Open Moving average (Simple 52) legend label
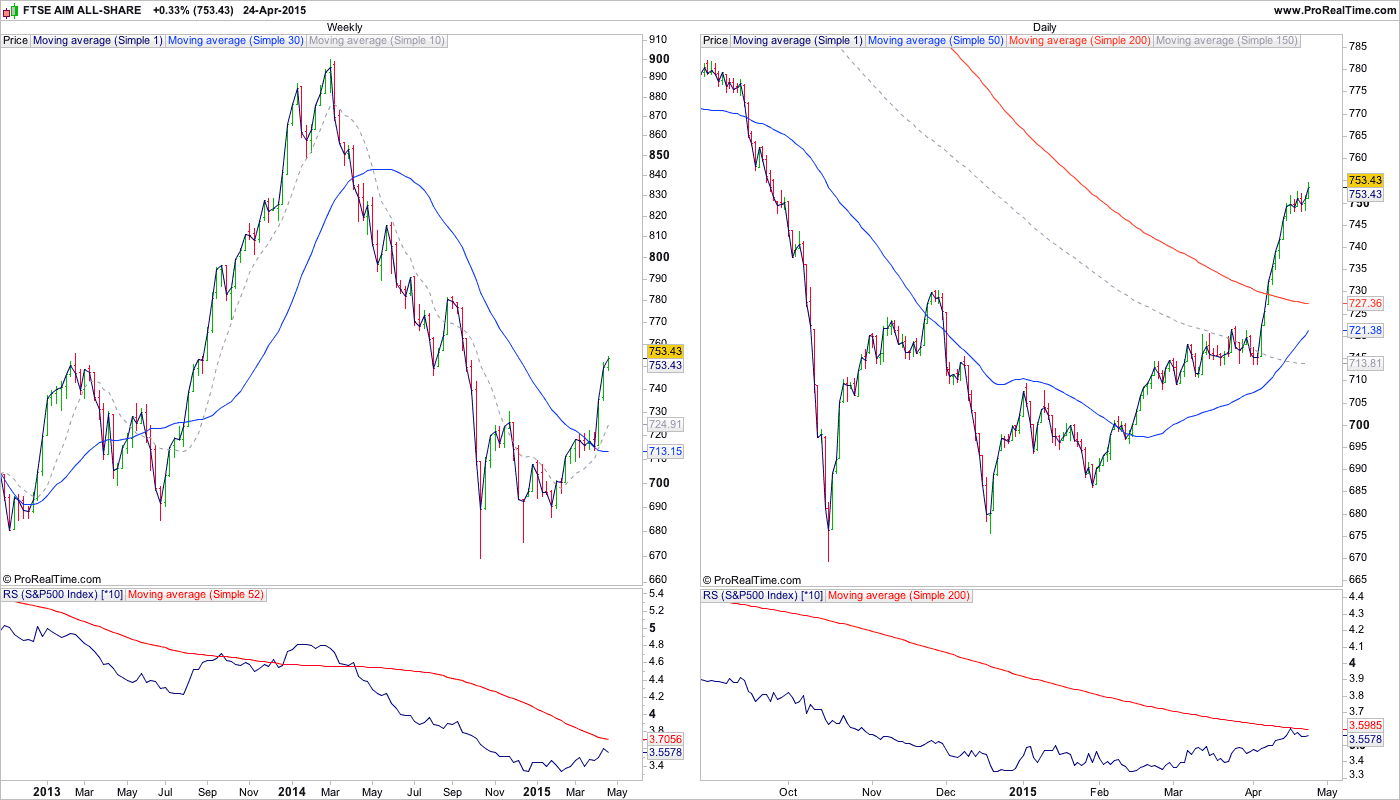This screenshot has width=1400, height=800. [x=196, y=595]
